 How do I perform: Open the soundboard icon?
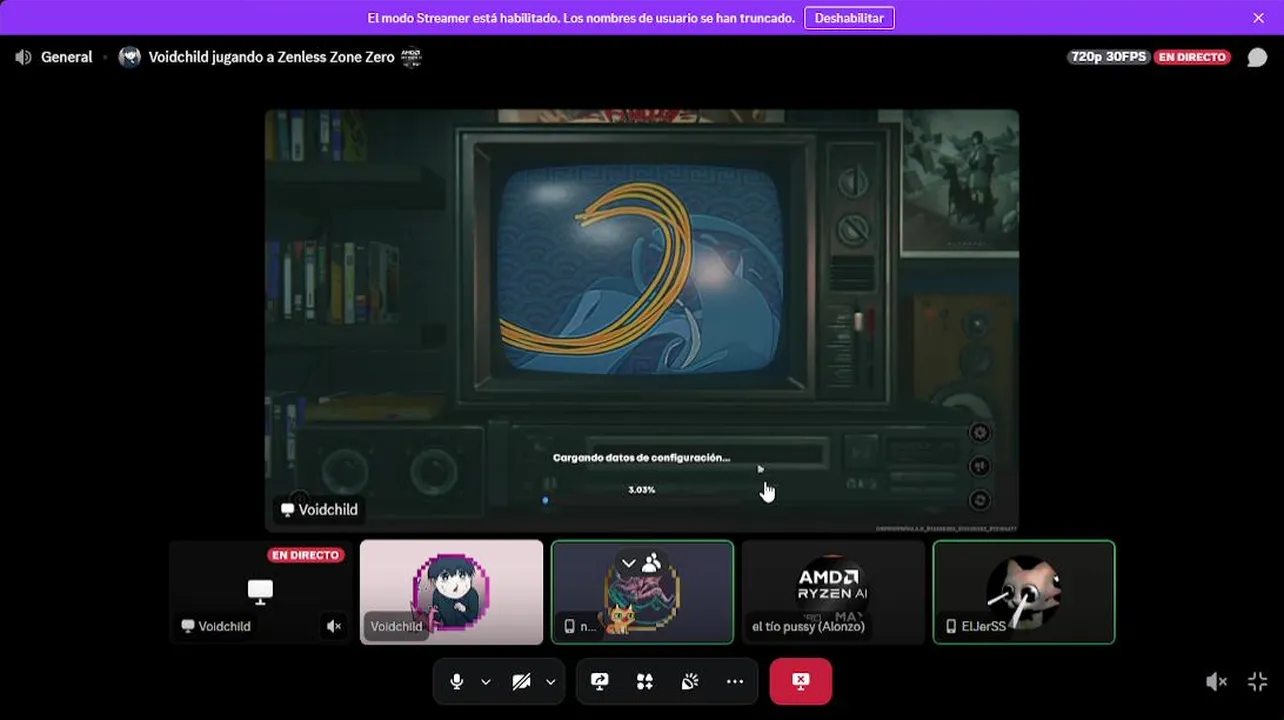click(690, 681)
